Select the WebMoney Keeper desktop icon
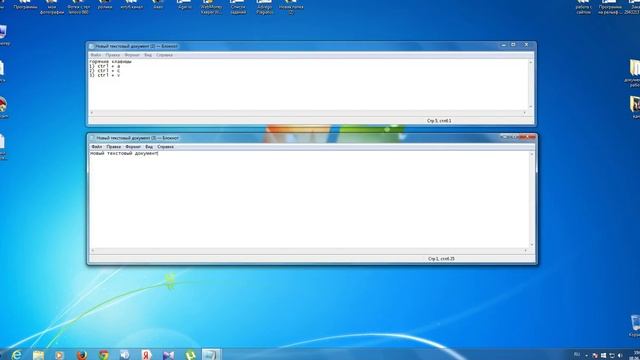Image resolution: width=640 pixels, height=360 pixels. [x=211, y=7]
